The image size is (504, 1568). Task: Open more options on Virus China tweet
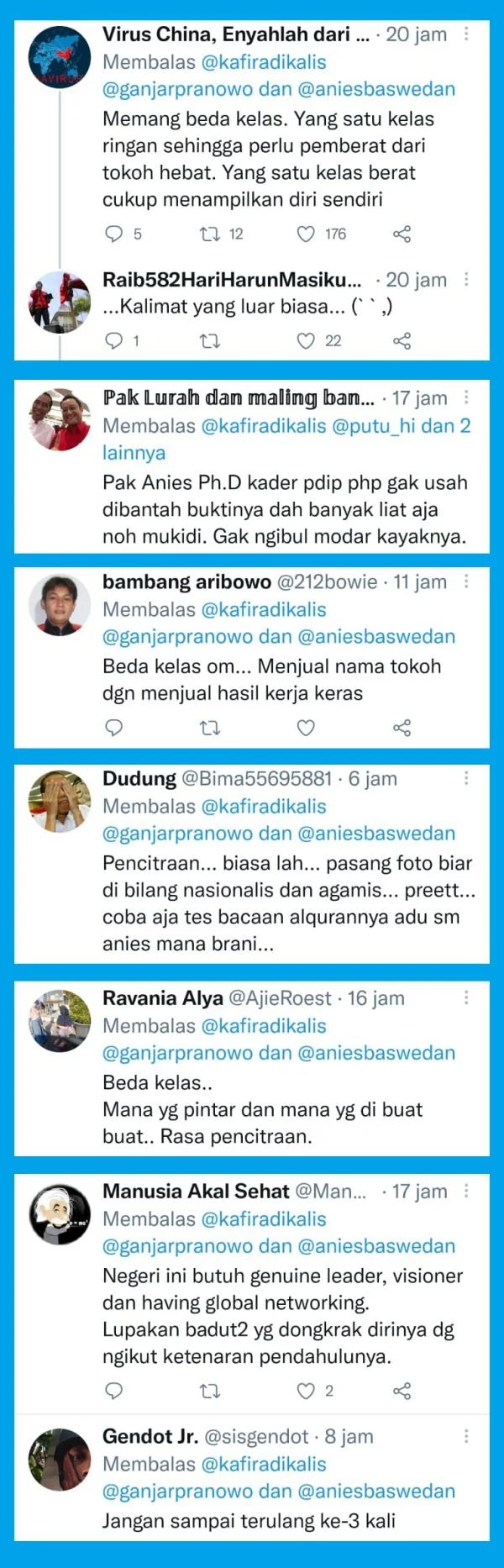[x=466, y=34]
